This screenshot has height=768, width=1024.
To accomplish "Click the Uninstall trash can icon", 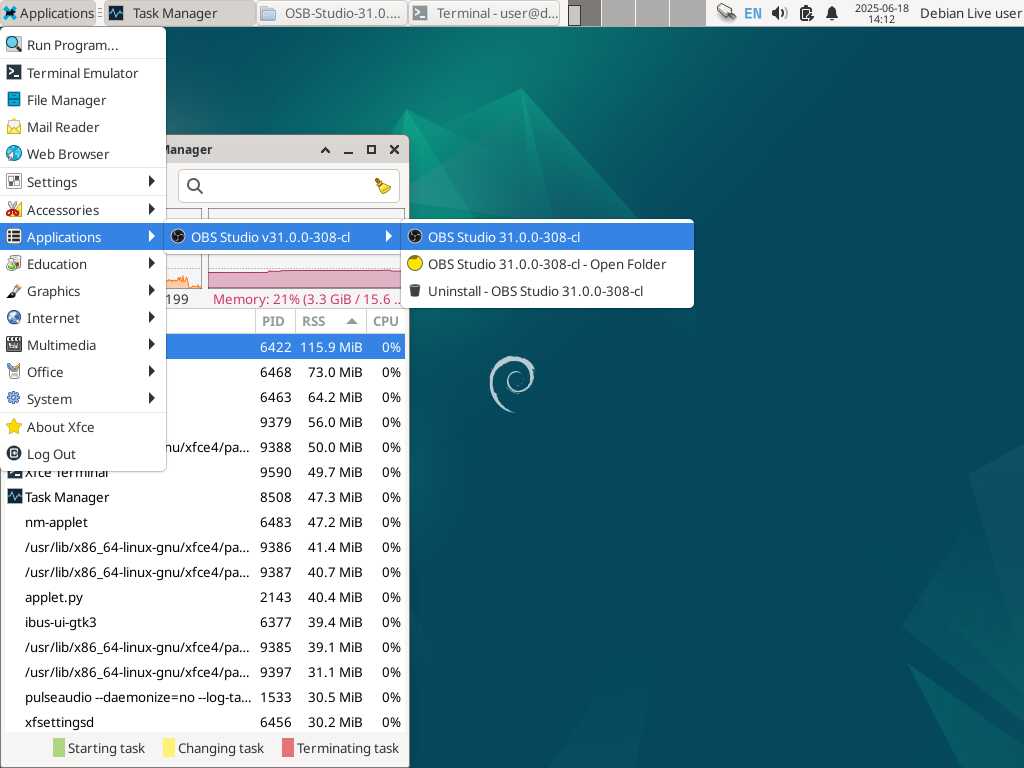I will [415, 291].
